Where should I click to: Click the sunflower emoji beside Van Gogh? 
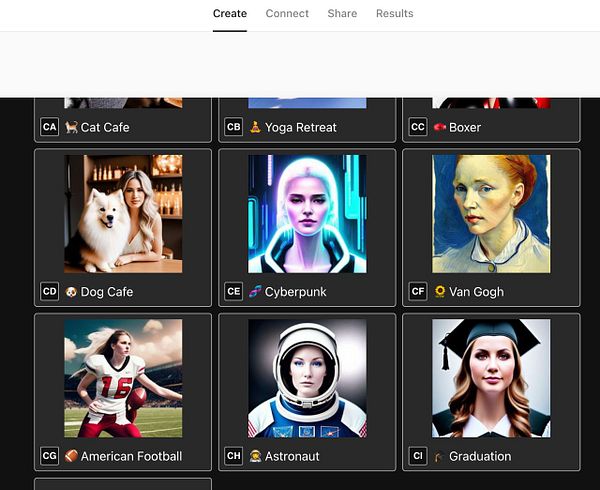click(440, 291)
